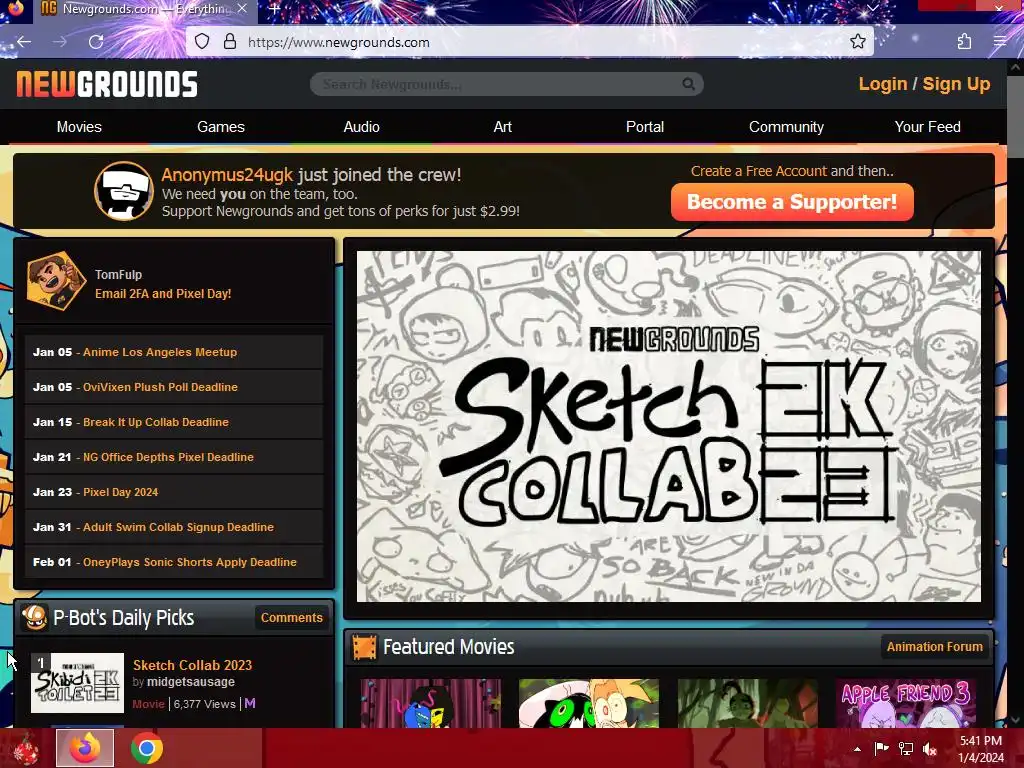Open Sketch Collab 2023 title link
This screenshot has height=768, width=1024.
193,665
